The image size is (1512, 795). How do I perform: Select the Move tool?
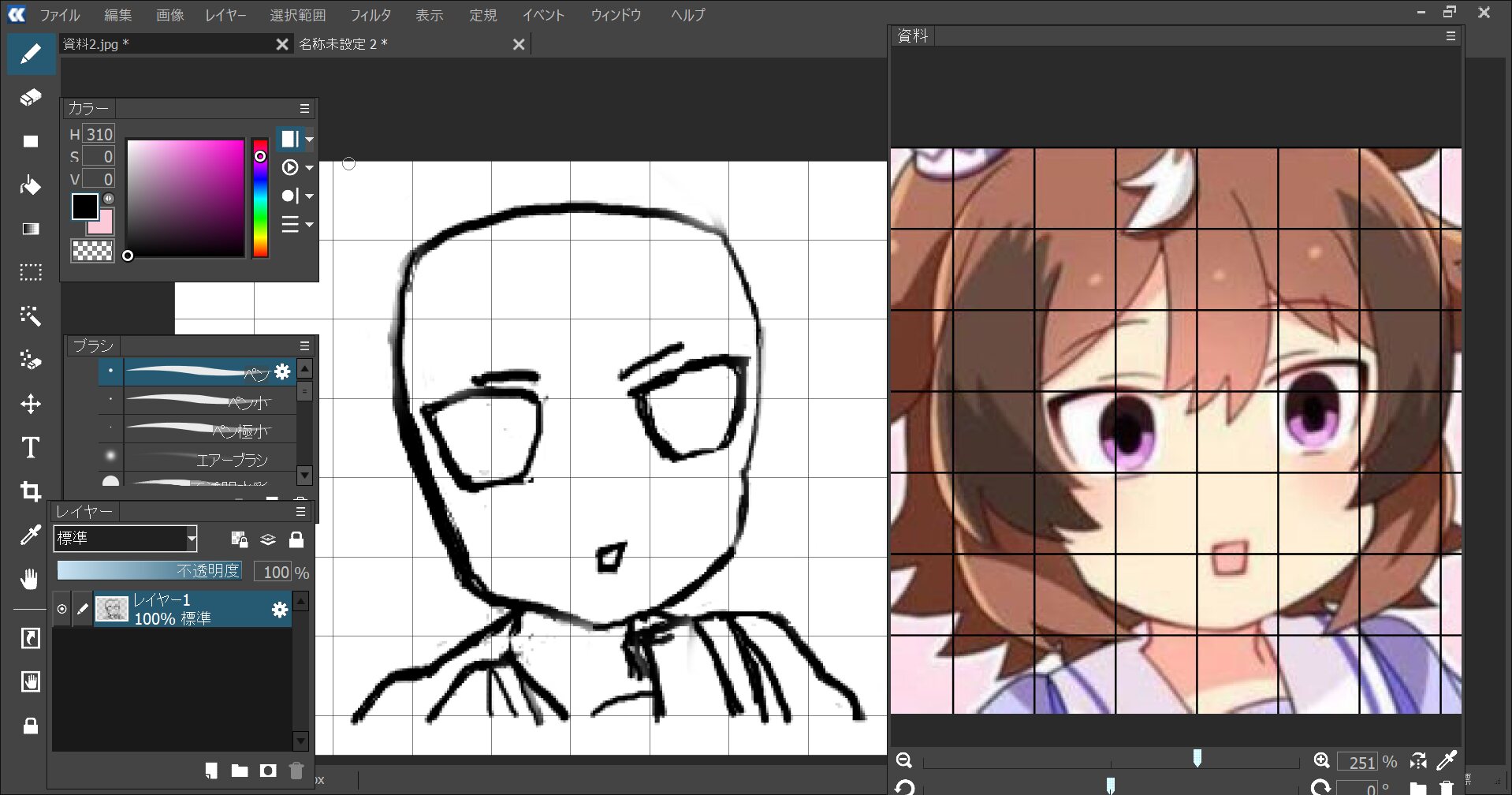30,404
